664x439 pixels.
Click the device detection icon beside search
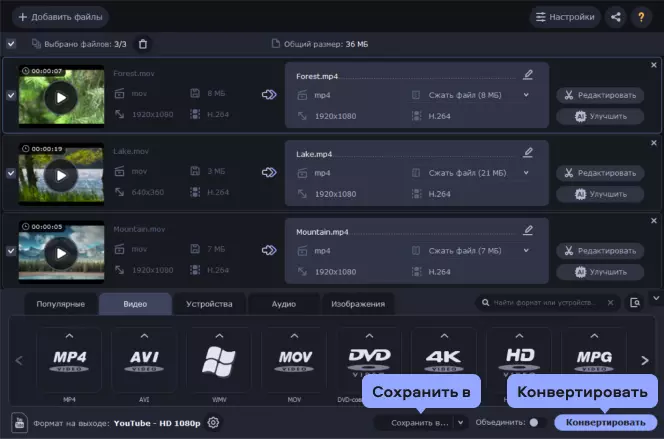coord(635,303)
